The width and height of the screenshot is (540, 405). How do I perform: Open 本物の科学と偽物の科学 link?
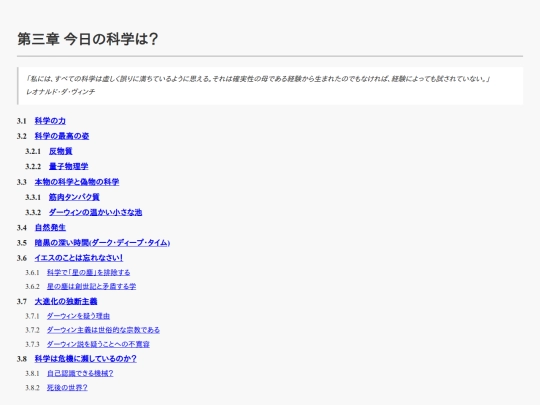(77, 182)
